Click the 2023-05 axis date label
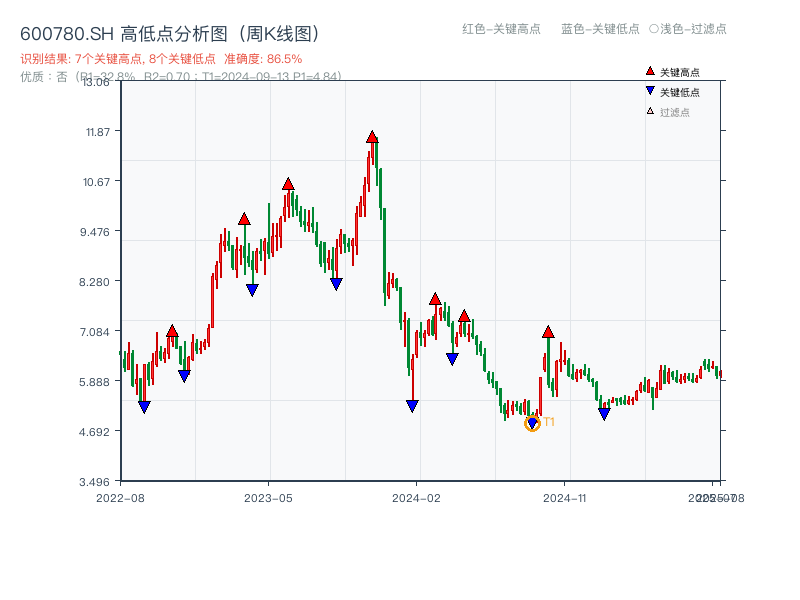800x600 pixels. (266, 497)
